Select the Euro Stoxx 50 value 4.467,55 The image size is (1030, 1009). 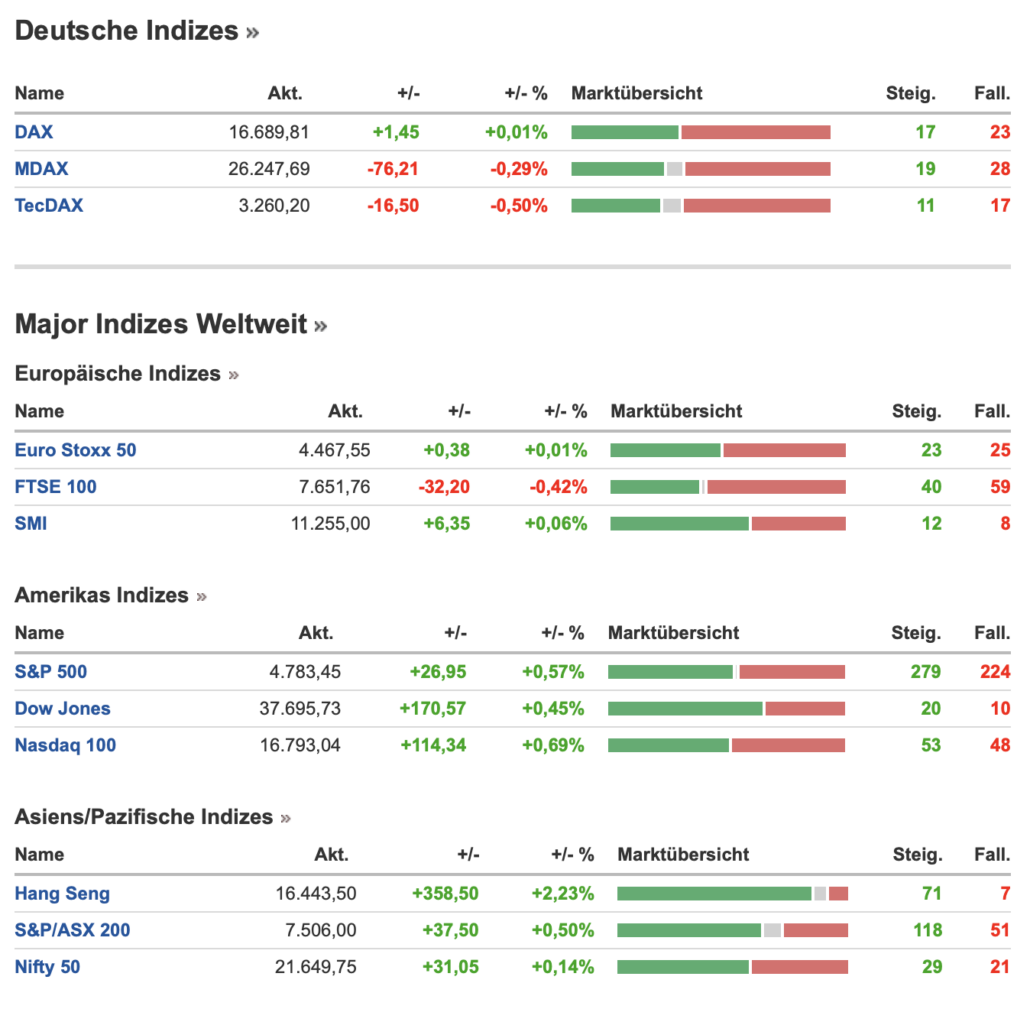334,451
